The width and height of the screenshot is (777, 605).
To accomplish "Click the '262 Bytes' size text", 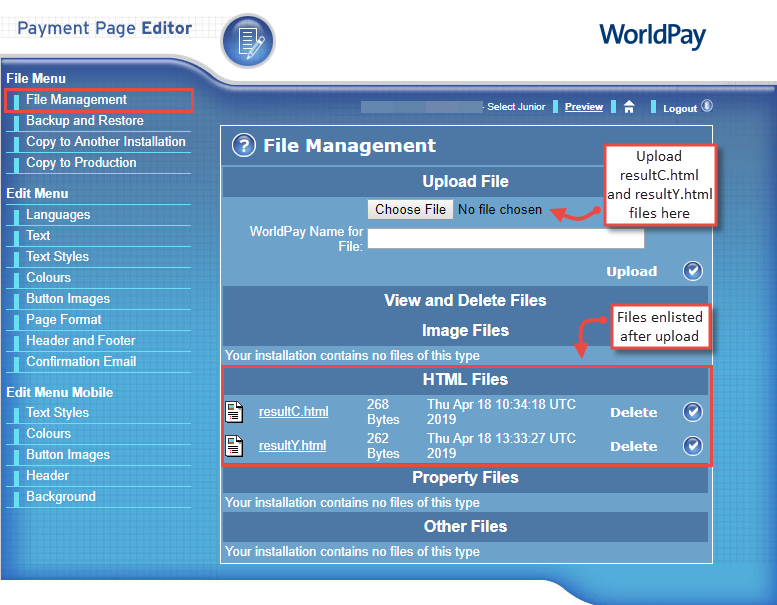I will (x=383, y=446).
